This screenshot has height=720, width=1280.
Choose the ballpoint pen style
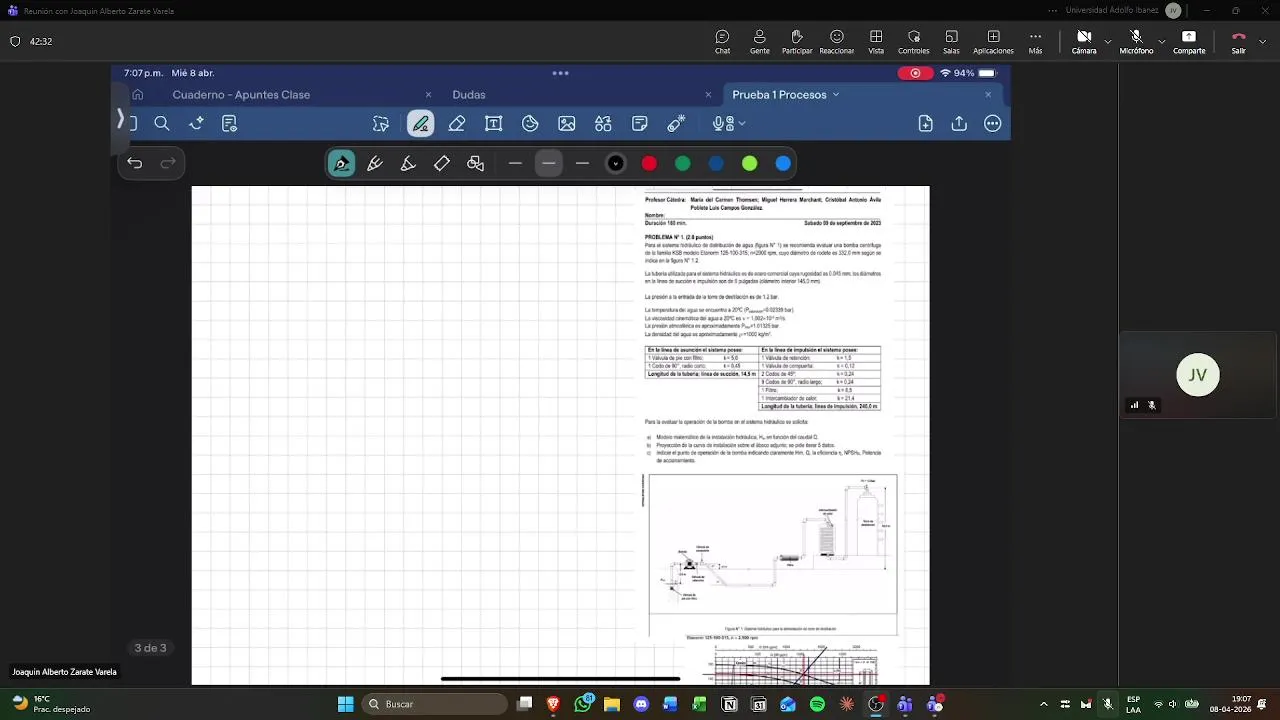tap(375, 163)
